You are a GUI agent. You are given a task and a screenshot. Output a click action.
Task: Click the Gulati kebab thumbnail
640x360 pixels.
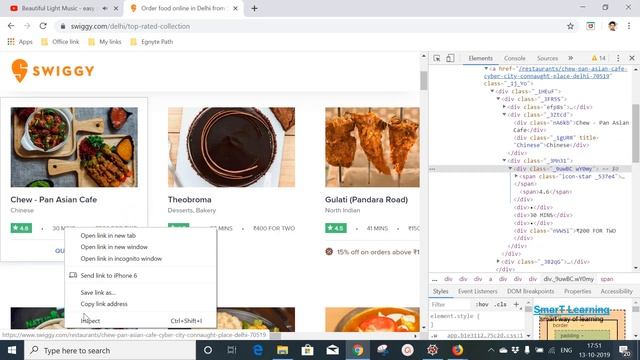(x=372, y=147)
